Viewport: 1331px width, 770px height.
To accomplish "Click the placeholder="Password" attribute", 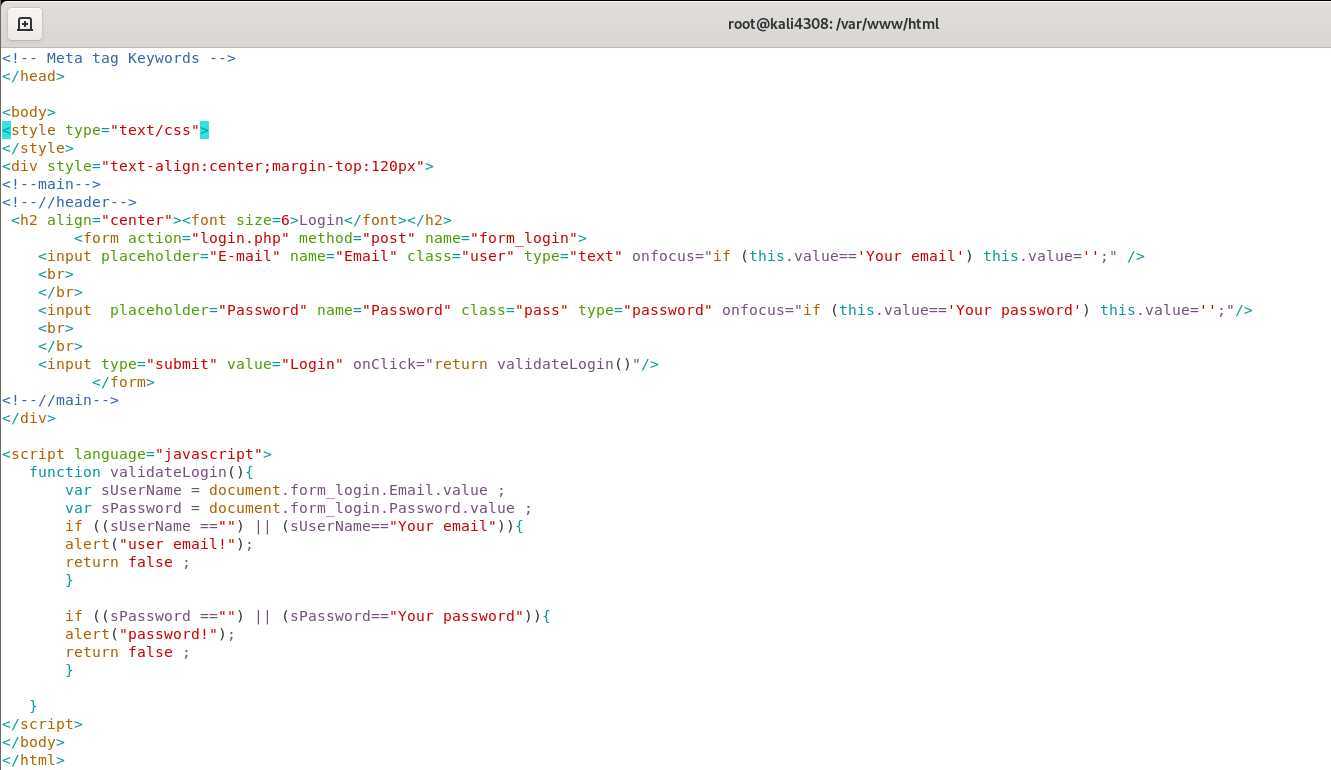I will [x=209, y=310].
